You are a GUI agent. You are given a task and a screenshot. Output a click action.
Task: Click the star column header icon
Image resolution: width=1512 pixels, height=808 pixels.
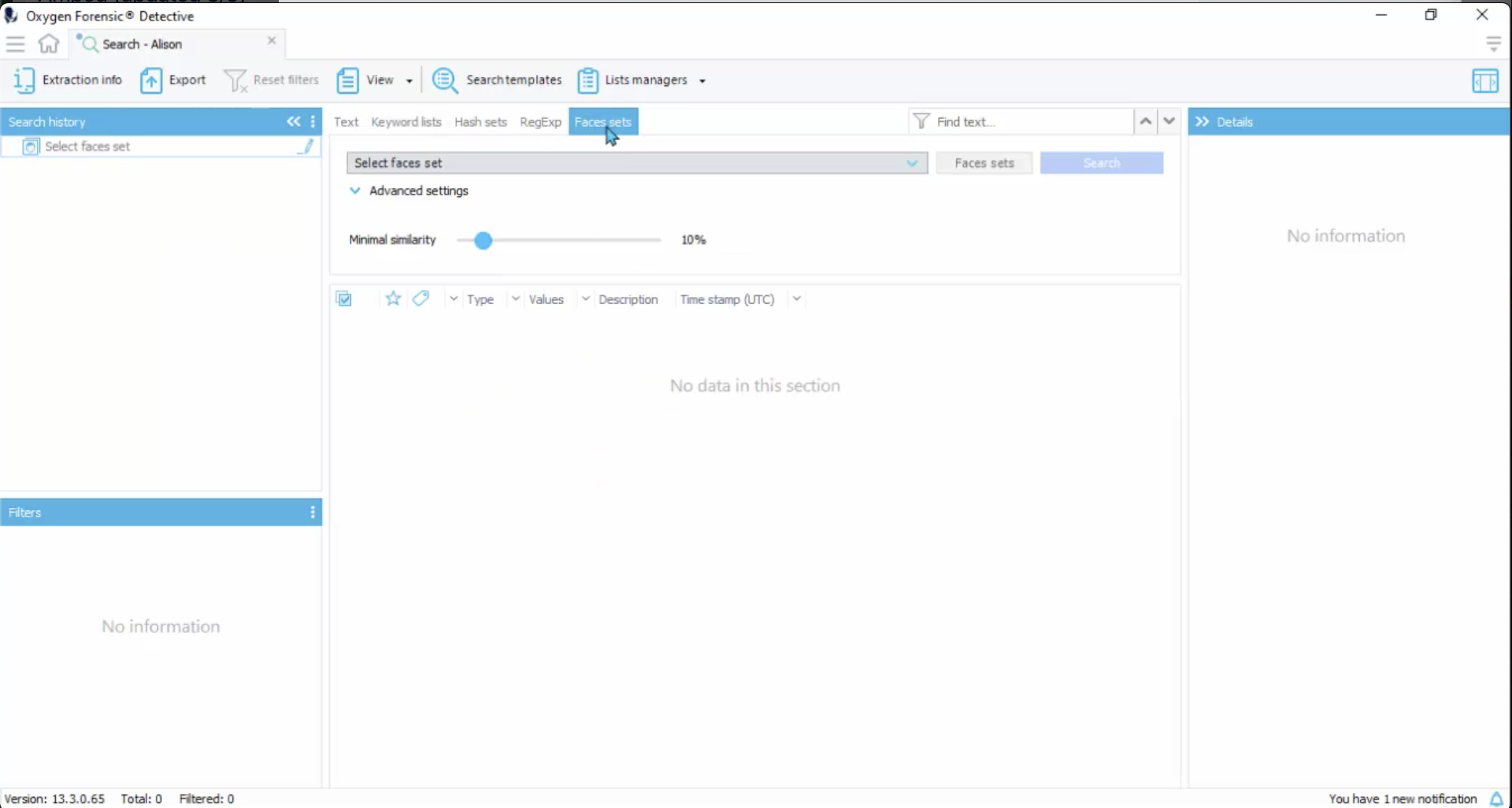click(x=392, y=299)
